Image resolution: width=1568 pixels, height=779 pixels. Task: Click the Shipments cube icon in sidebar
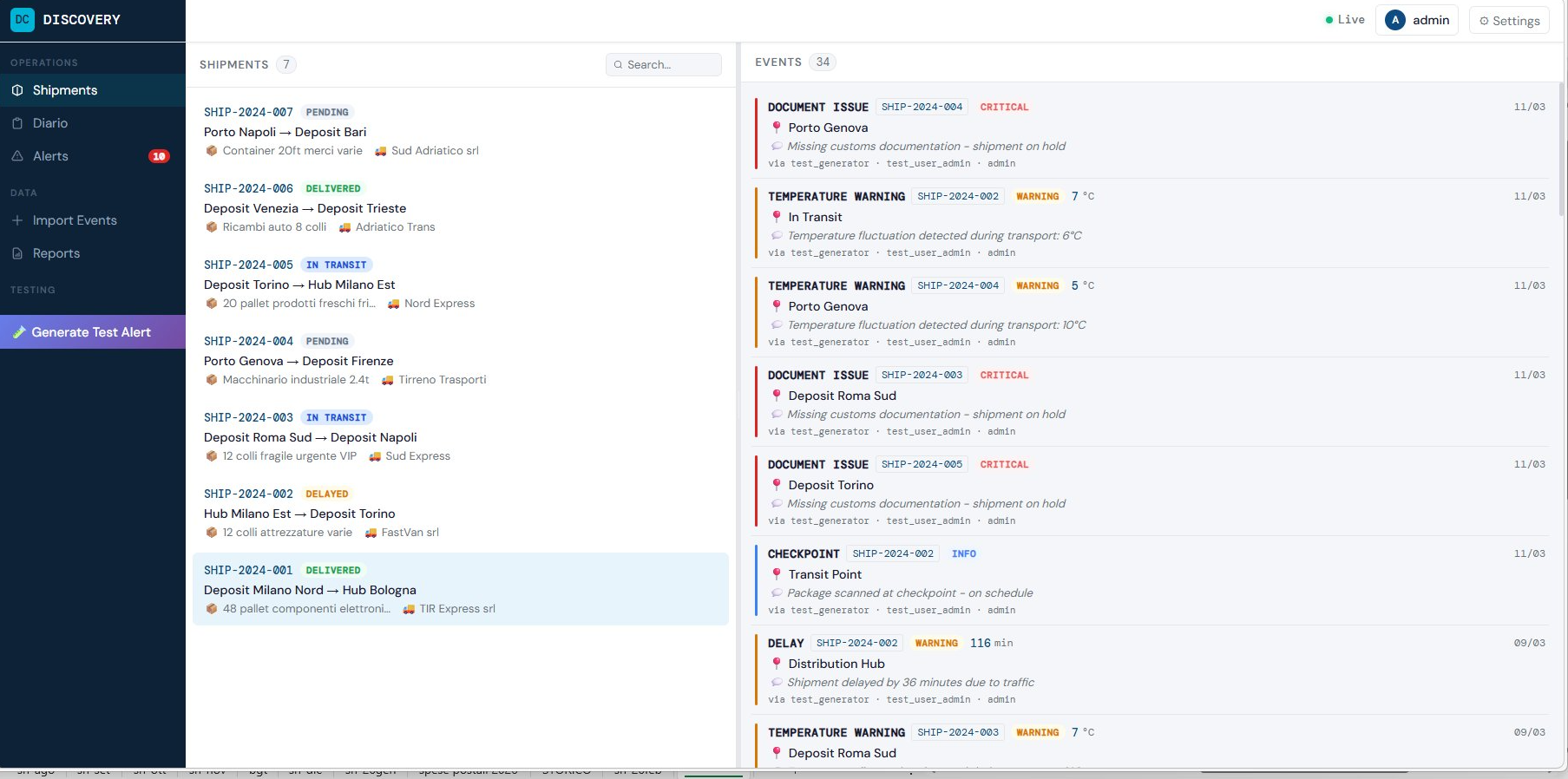point(17,90)
